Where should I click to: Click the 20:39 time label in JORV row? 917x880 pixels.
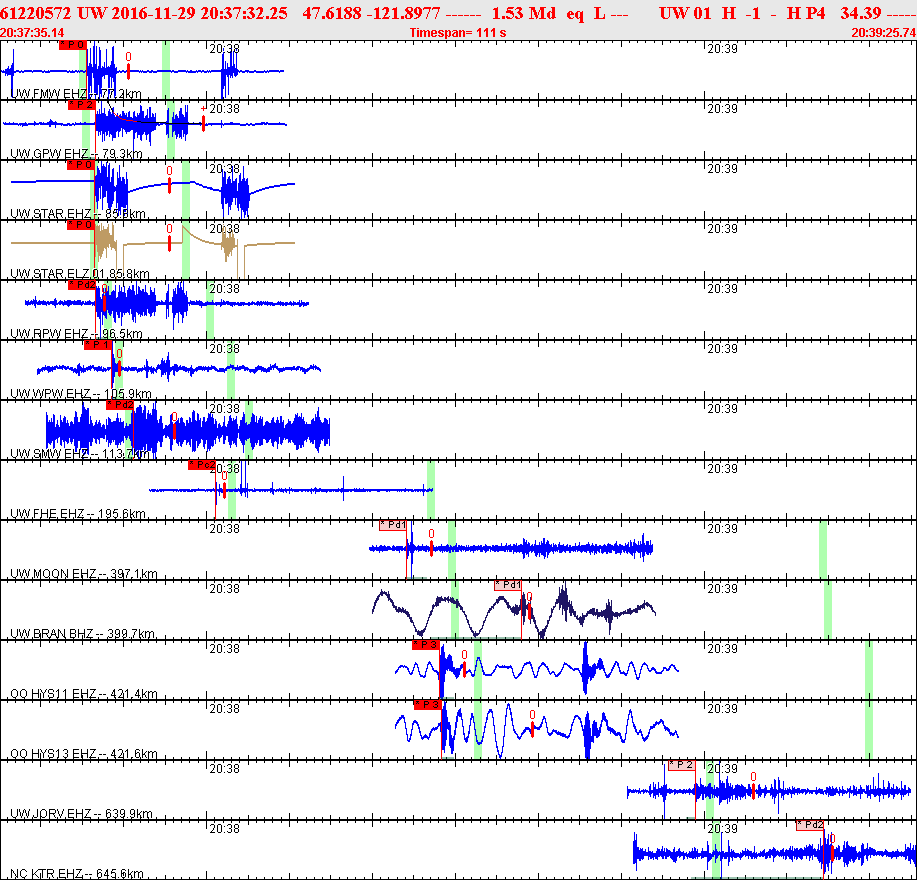[722, 768]
